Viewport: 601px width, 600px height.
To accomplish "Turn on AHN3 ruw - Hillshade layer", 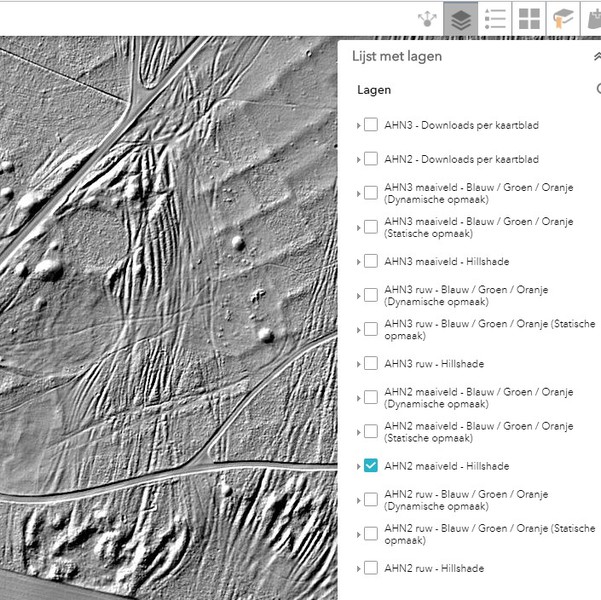I will click(371, 363).
